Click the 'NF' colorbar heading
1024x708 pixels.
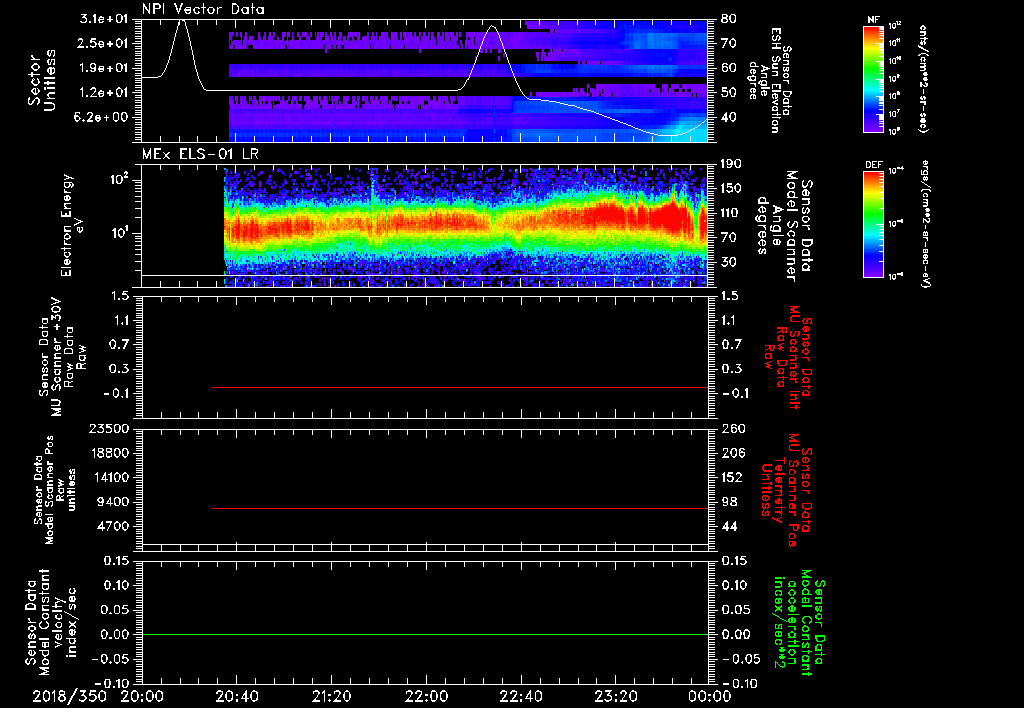(873, 20)
